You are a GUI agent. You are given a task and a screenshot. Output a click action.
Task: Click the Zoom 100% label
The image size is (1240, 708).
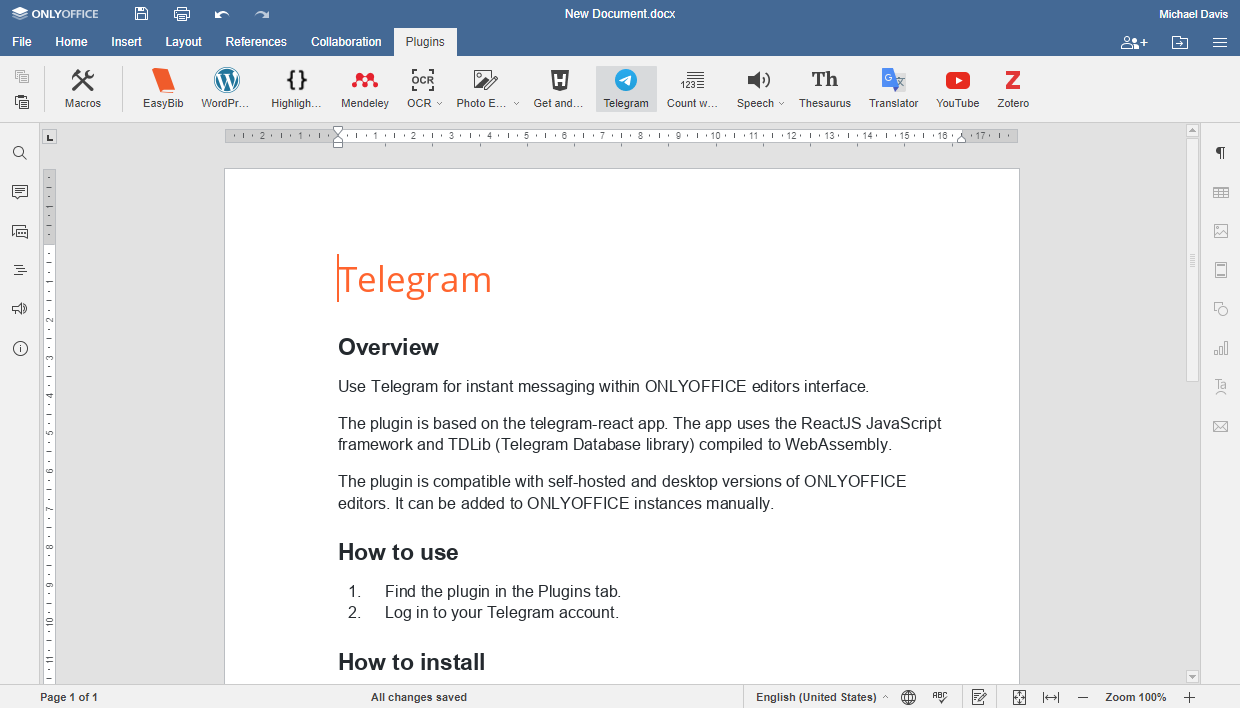click(1136, 697)
